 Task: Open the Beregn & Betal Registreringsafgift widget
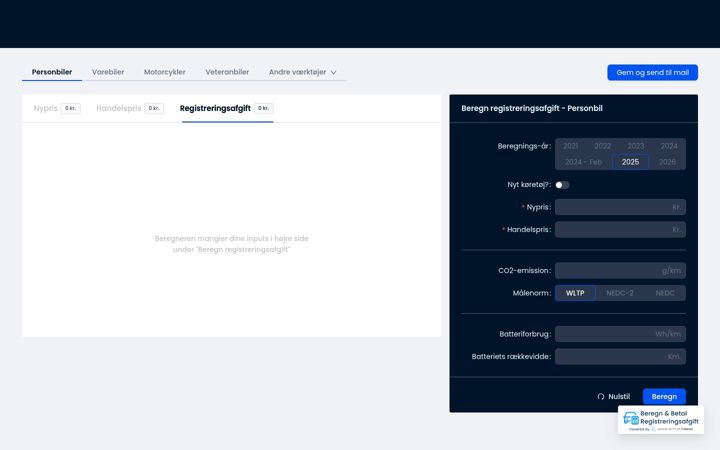(661, 420)
